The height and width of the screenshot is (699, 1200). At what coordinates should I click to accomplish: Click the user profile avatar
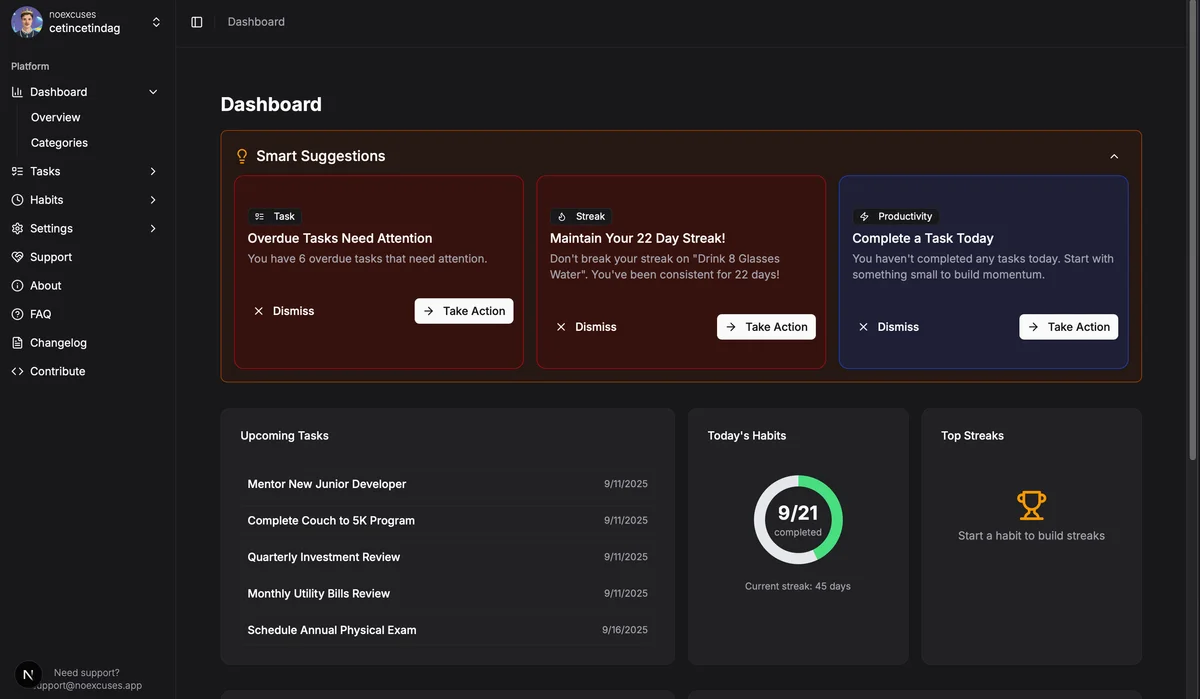27,22
